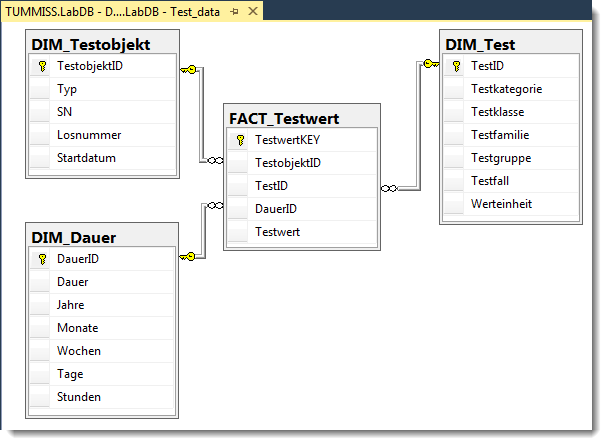Select TestobjektID column in DIM_Testobjekt
The image size is (607, 445).
coord(103,66)
